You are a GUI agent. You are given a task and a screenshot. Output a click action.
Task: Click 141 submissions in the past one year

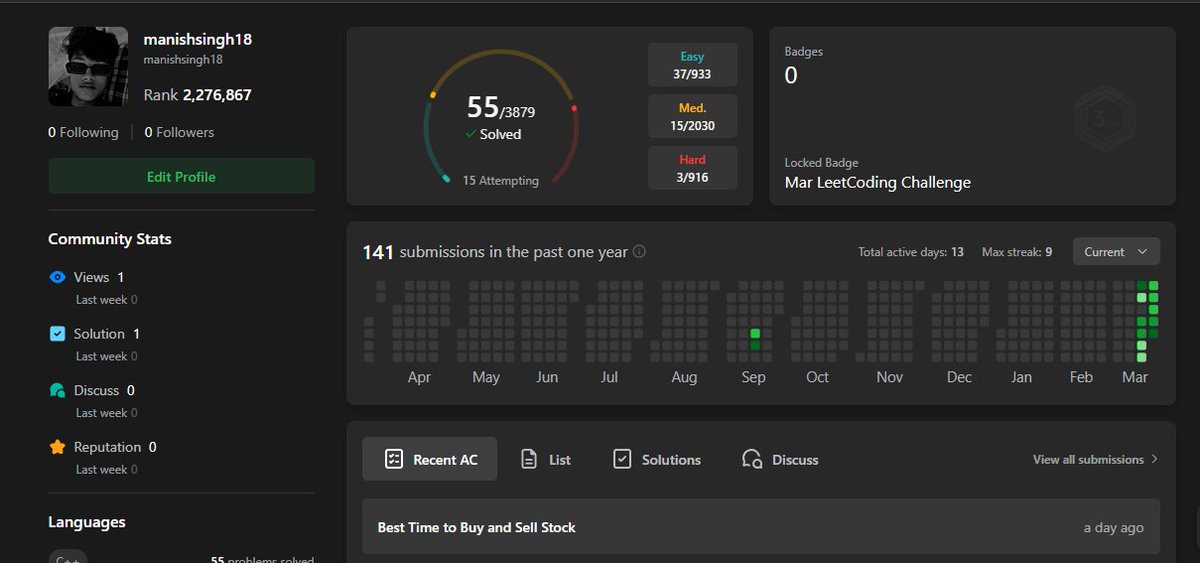pyautogui.click(x=495, y=252)
